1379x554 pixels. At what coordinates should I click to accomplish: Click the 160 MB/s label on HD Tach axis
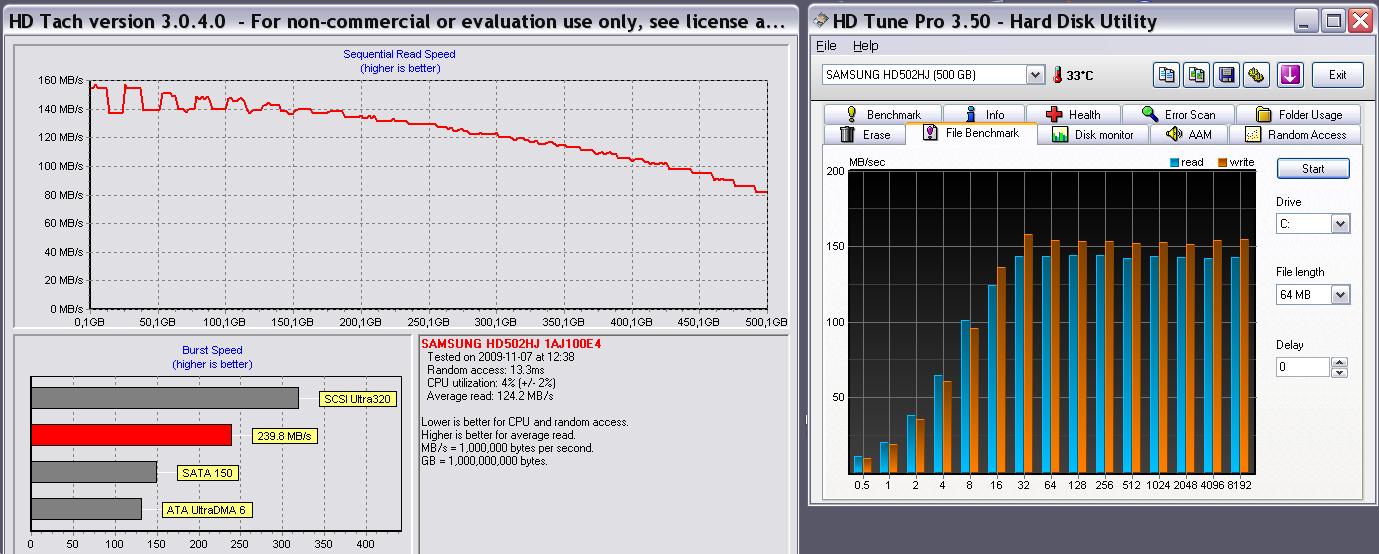pos(61,81)
